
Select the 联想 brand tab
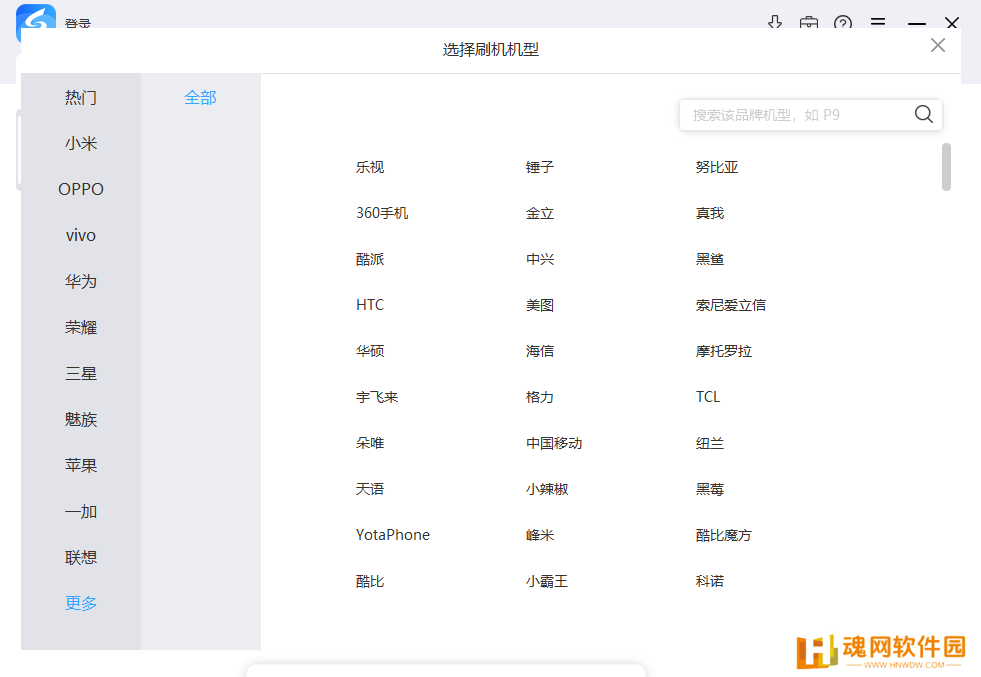(x=81, y=557)
